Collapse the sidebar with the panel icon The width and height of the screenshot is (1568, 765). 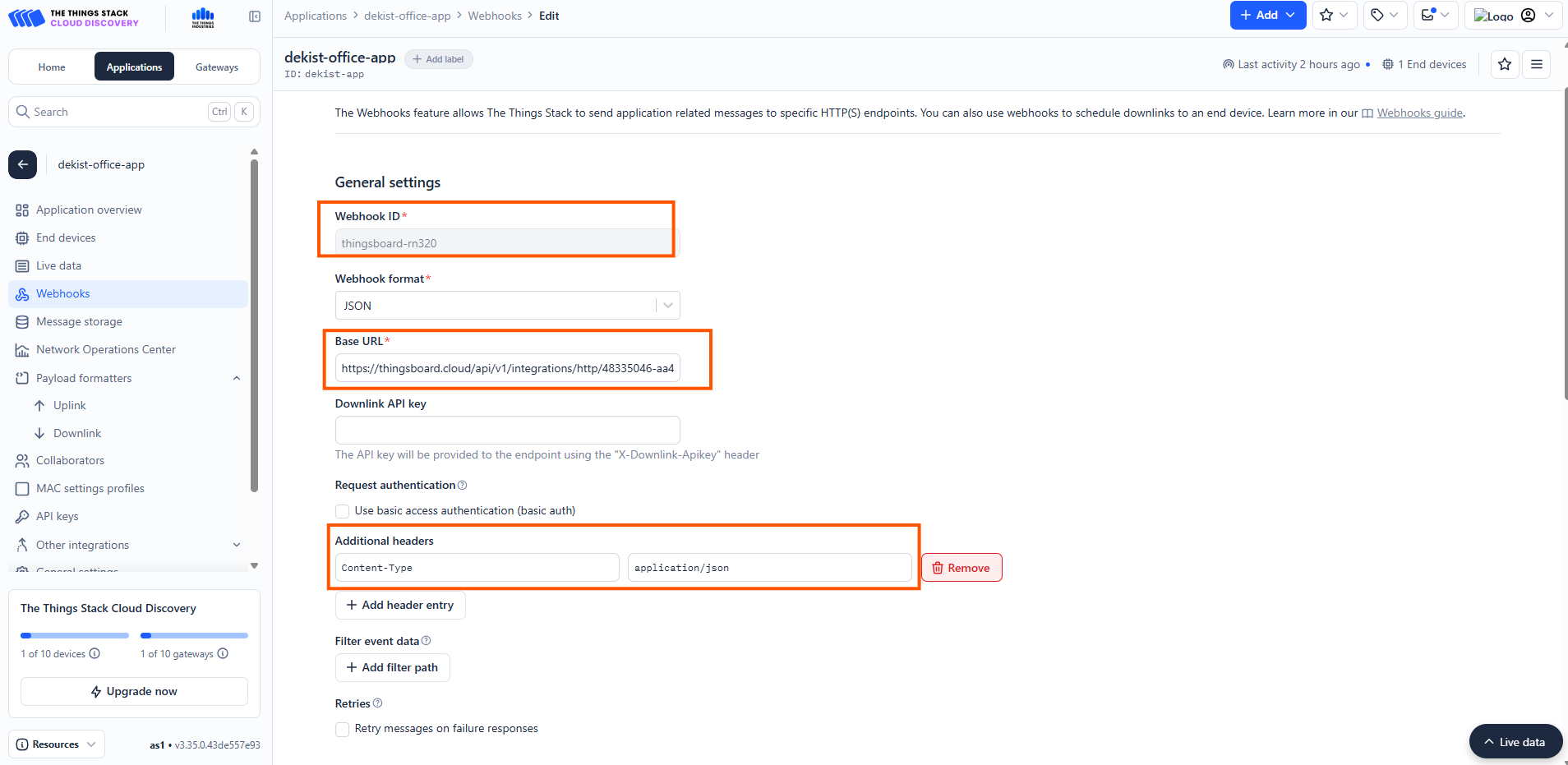point(255,16)
